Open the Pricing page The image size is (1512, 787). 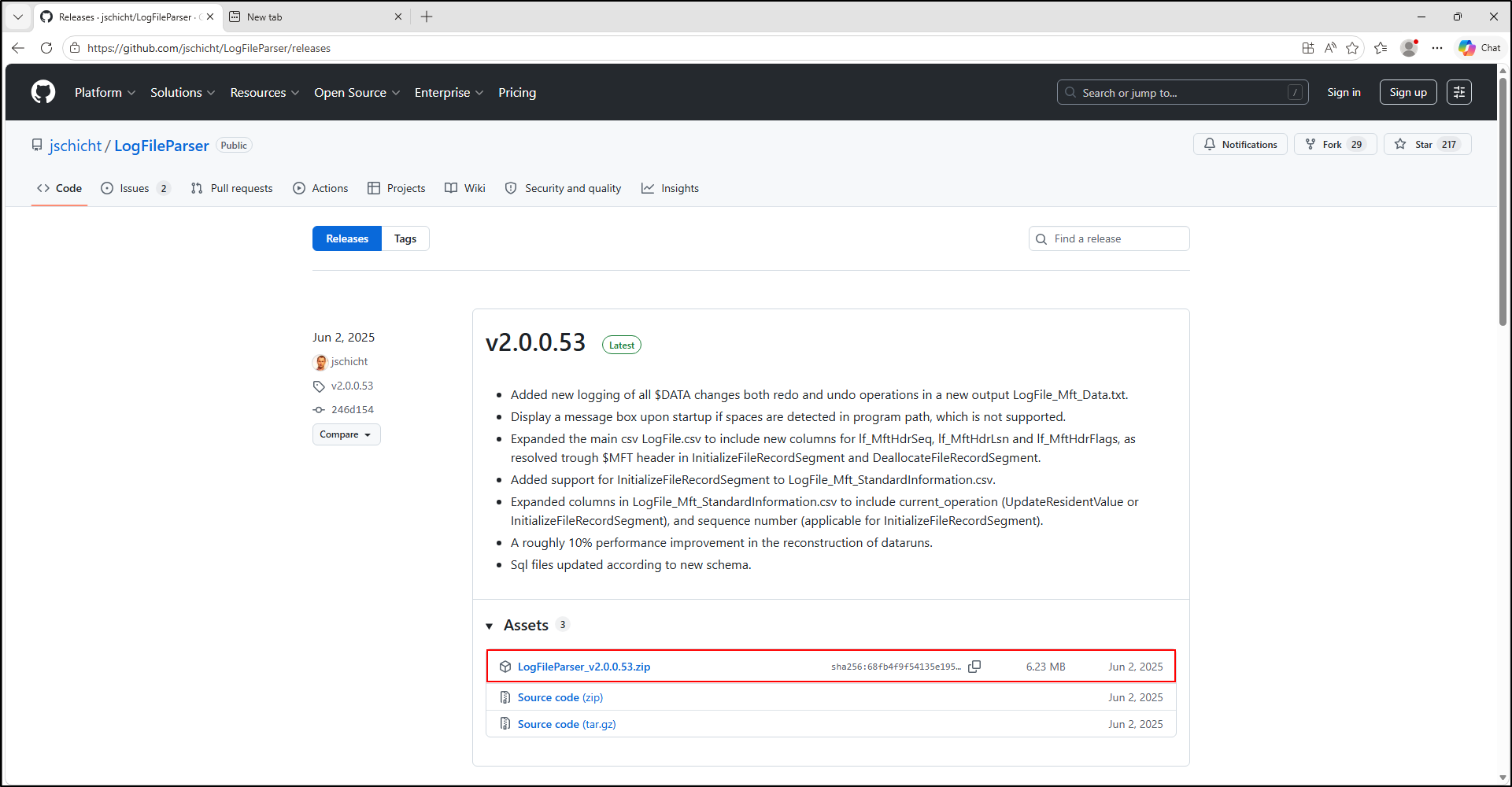tap(517, 92)
